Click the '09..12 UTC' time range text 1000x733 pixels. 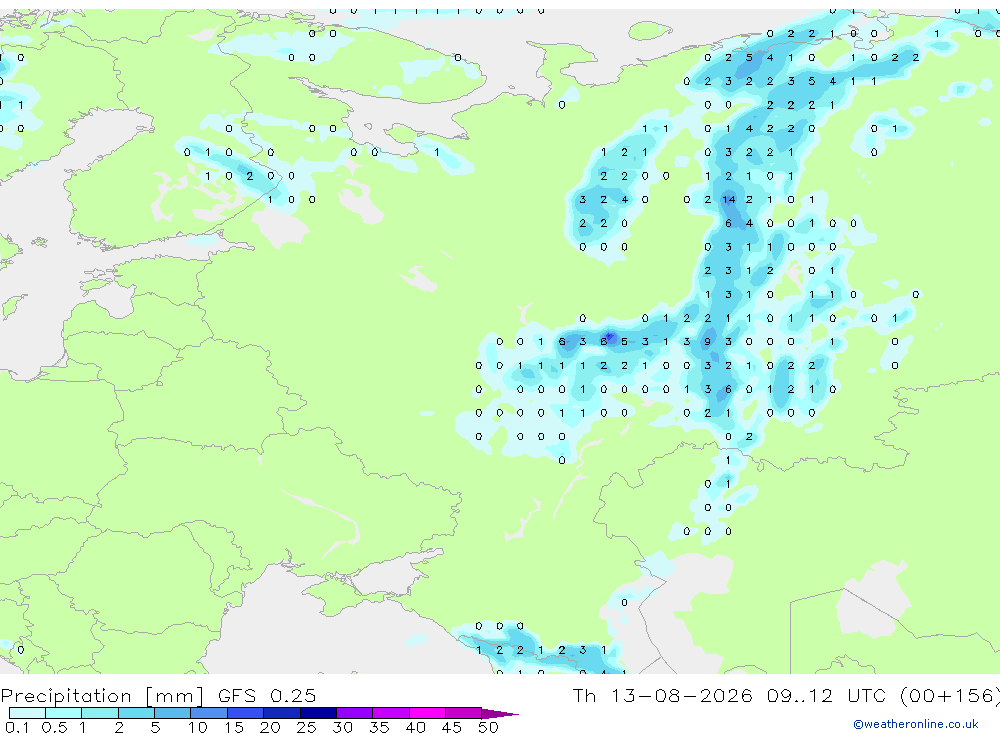pyautogui.click(x=826, y=695)
